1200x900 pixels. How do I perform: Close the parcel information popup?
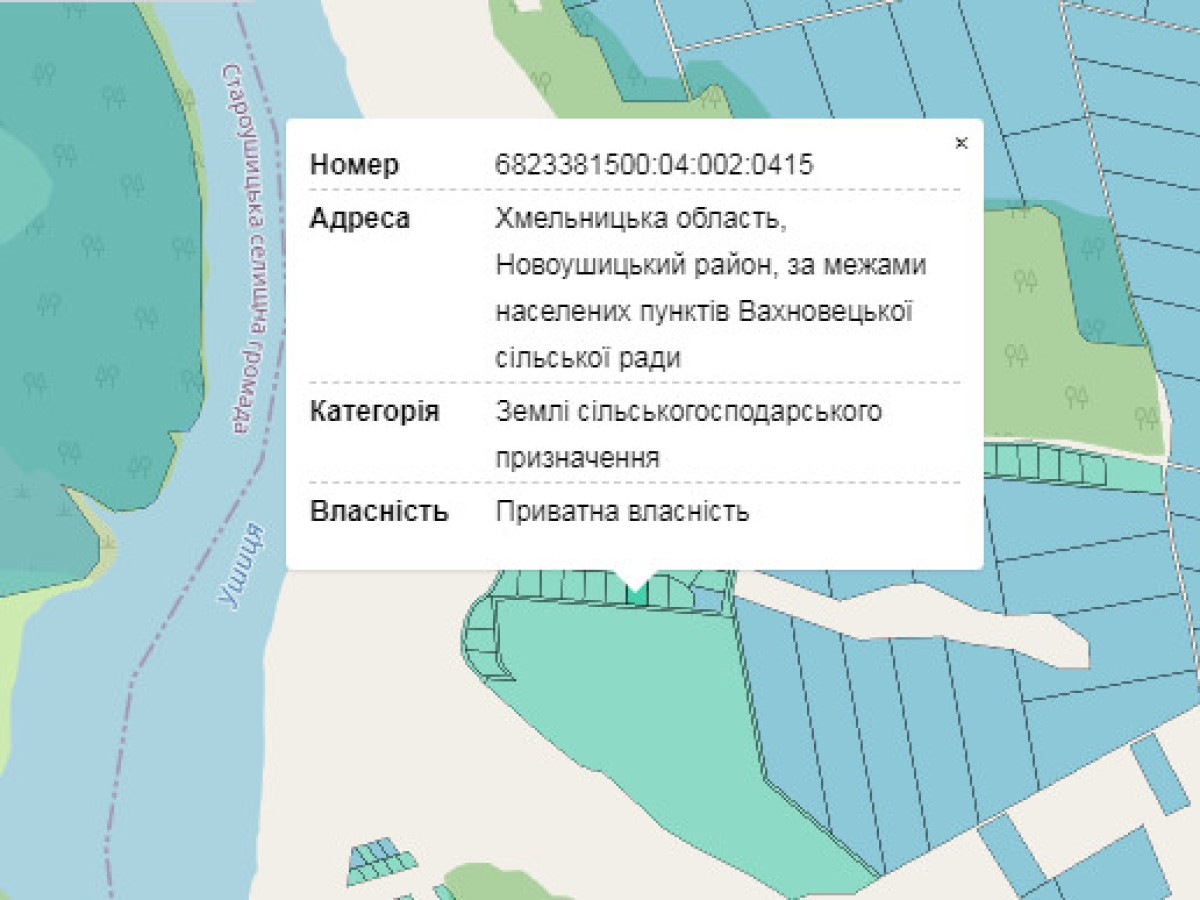click(x=961, y=143)
